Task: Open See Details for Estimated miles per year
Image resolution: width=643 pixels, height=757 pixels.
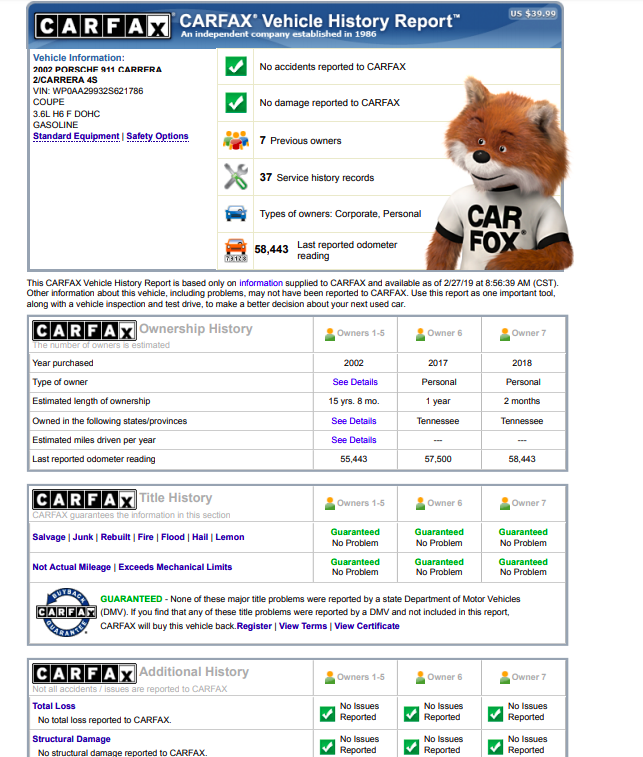Action: 353,440
